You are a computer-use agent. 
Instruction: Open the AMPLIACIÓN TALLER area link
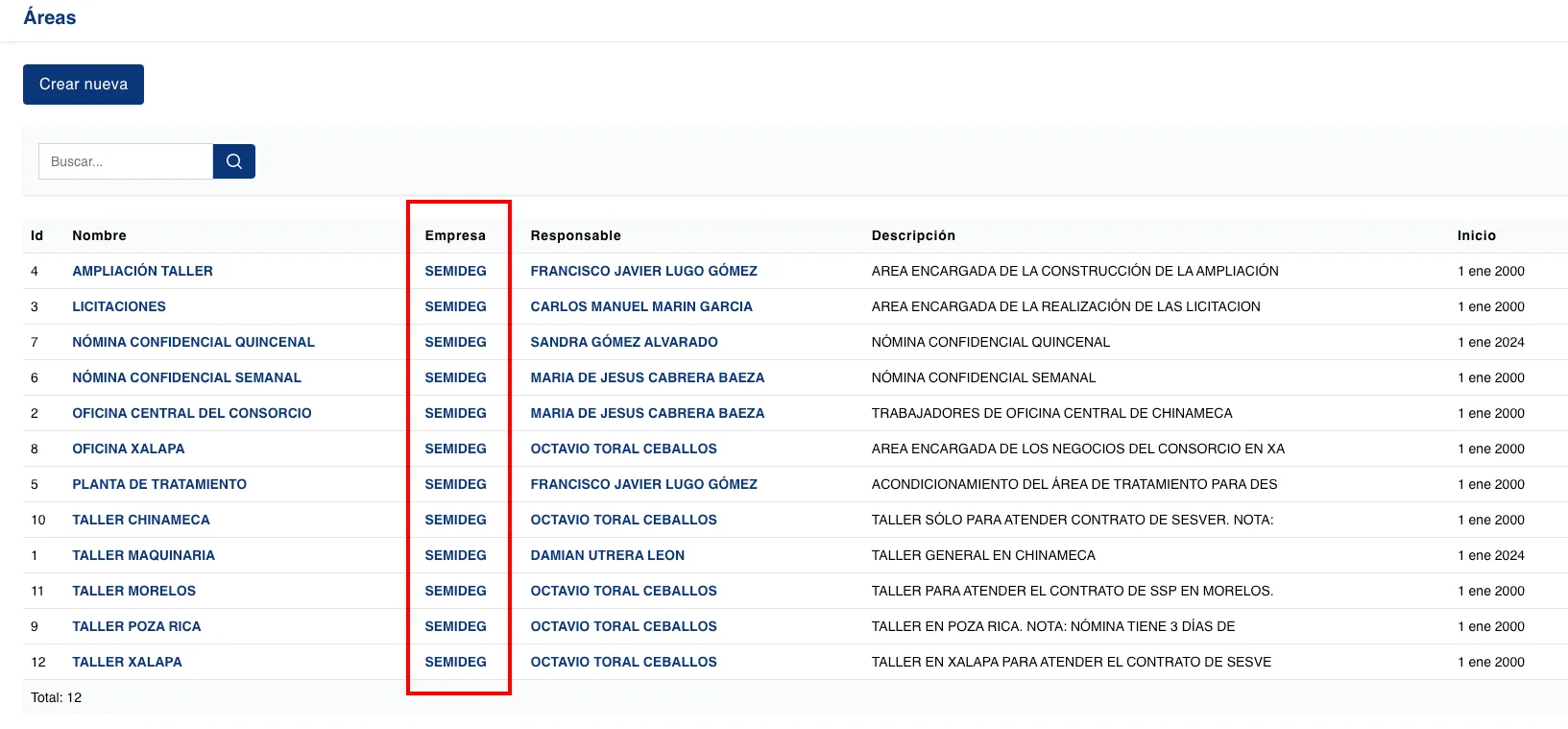coord(142,271)
